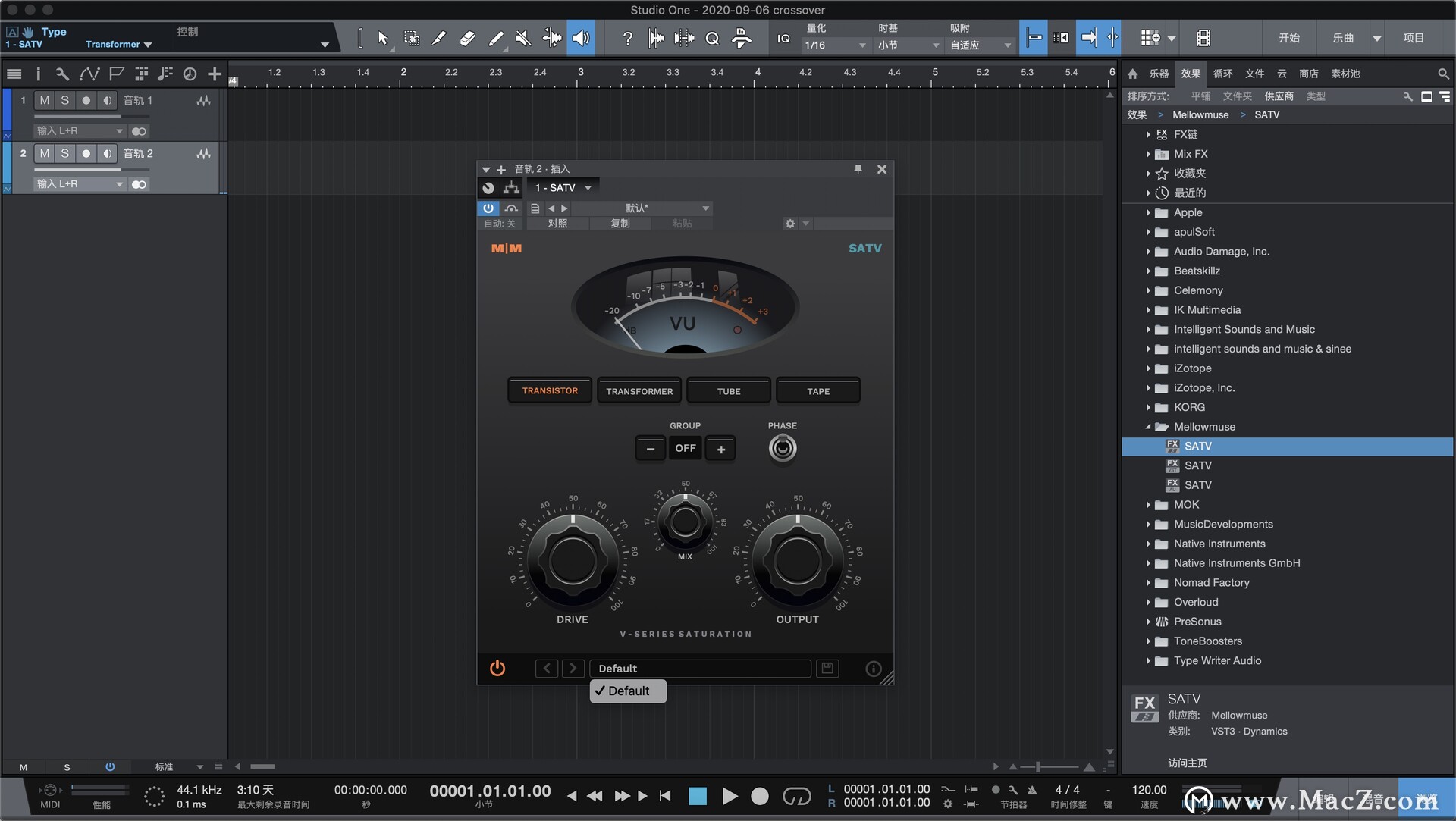Image resolution: width=1456 pixels, height=821 pixels.
Task: Pin the SATV plugin window
Action: click(858, 169)
